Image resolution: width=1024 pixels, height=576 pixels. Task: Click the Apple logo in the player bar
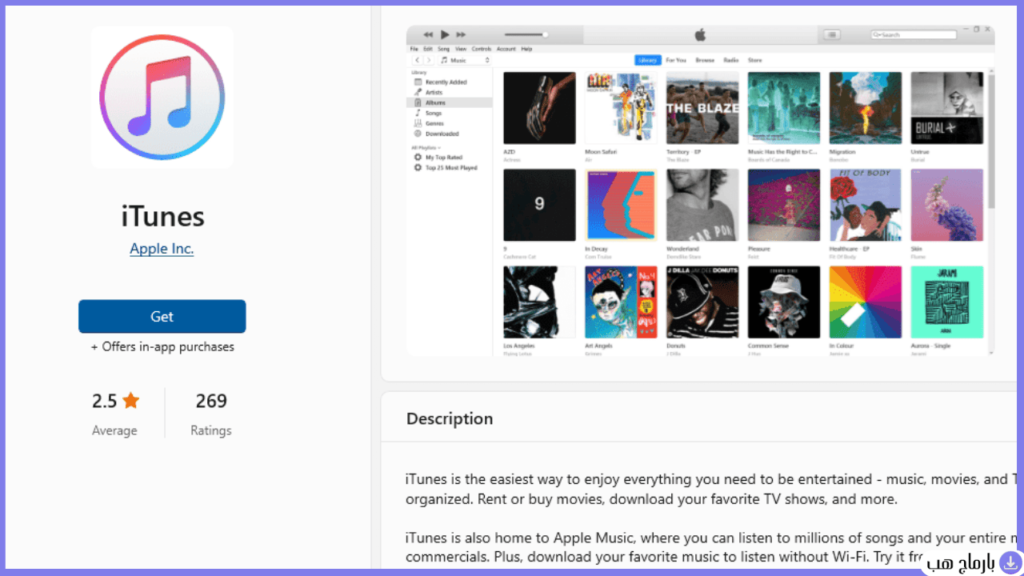coord(700,35)
